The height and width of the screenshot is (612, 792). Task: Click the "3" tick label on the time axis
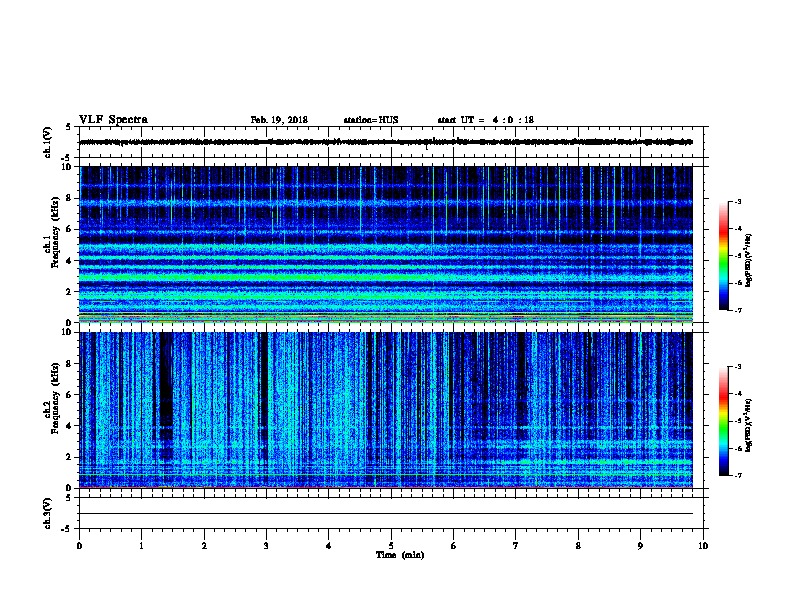(x=266, y=546)
